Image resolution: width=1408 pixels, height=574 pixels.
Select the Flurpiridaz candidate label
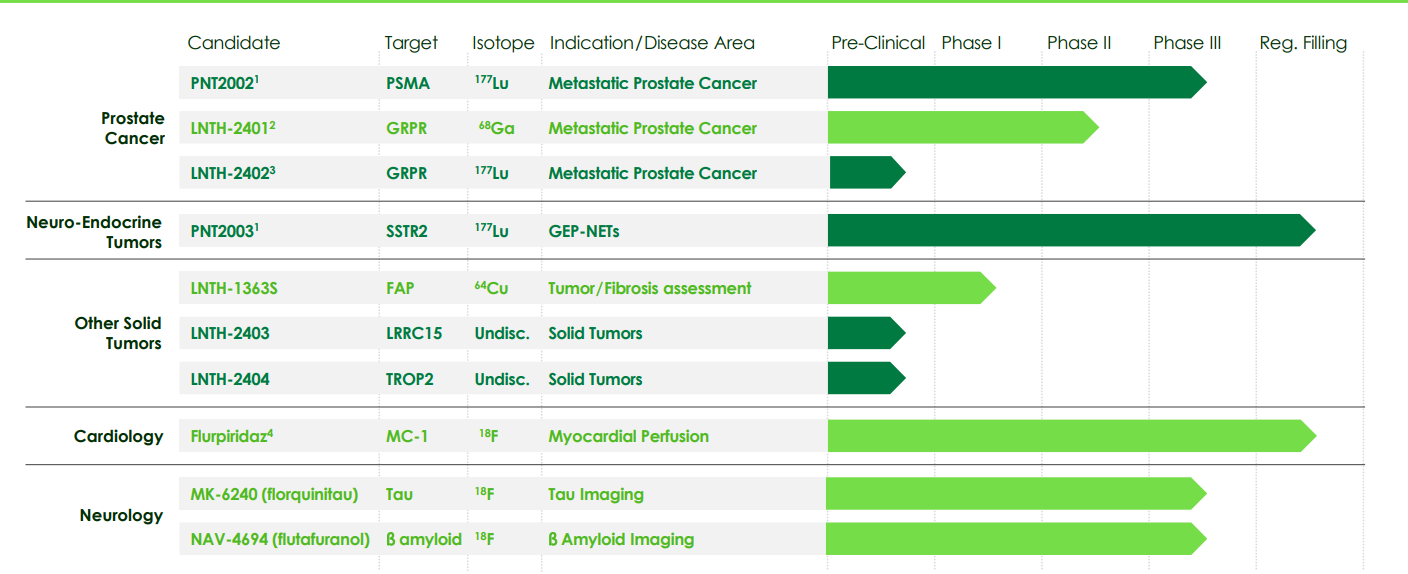tap(231, 436)
